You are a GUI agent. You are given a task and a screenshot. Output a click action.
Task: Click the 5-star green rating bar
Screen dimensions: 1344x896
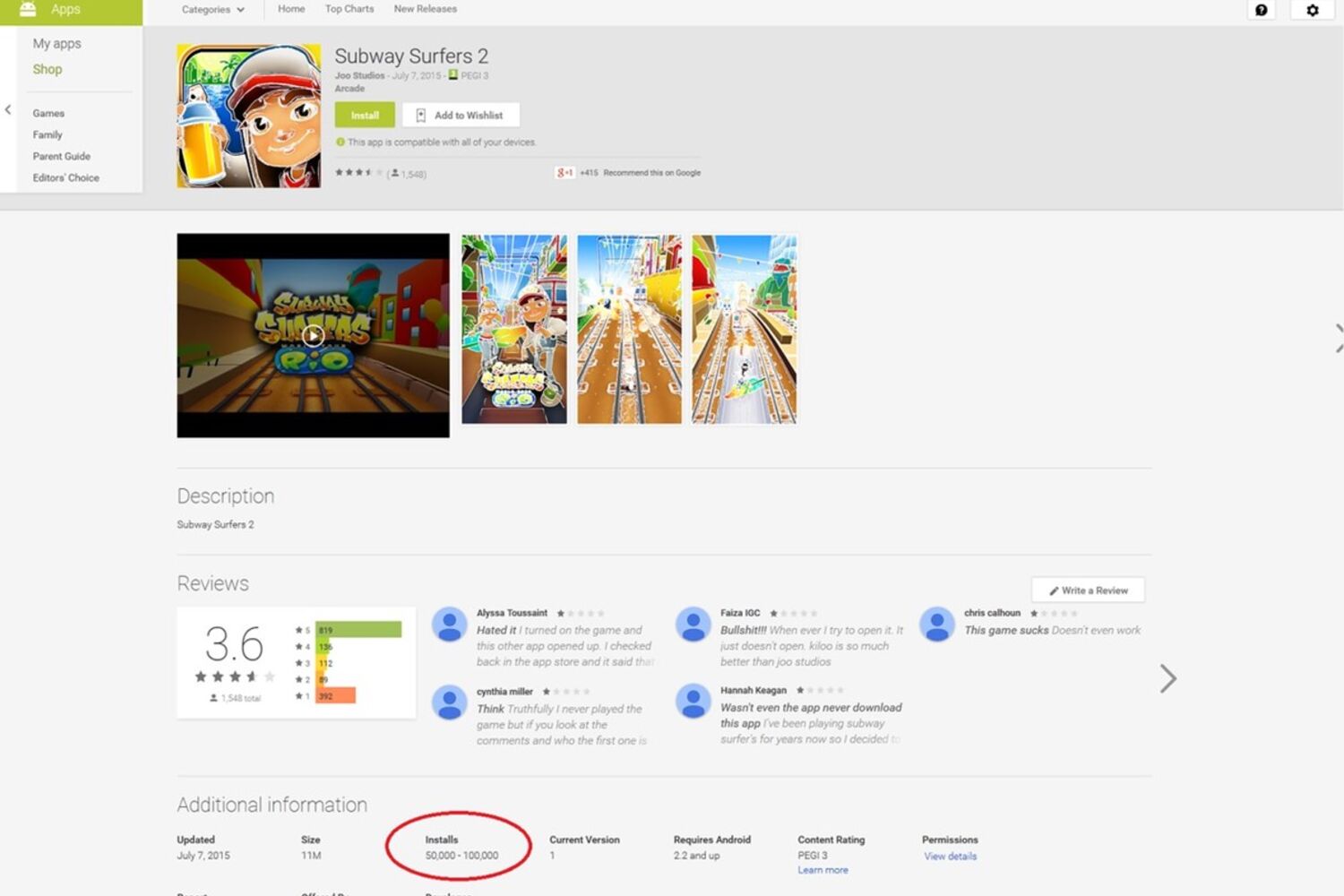pyautogui.click(x=358, y=630)
